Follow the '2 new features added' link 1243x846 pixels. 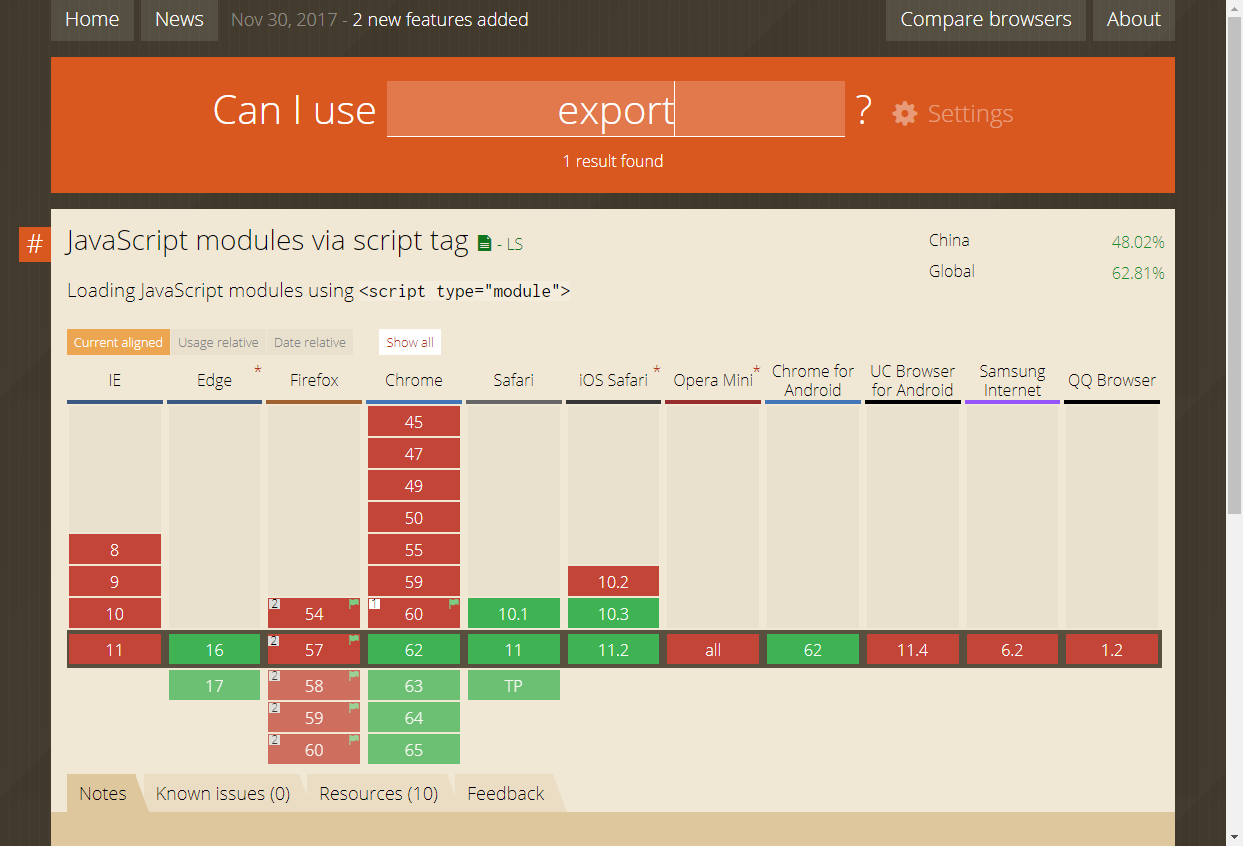tap(441, 20)
